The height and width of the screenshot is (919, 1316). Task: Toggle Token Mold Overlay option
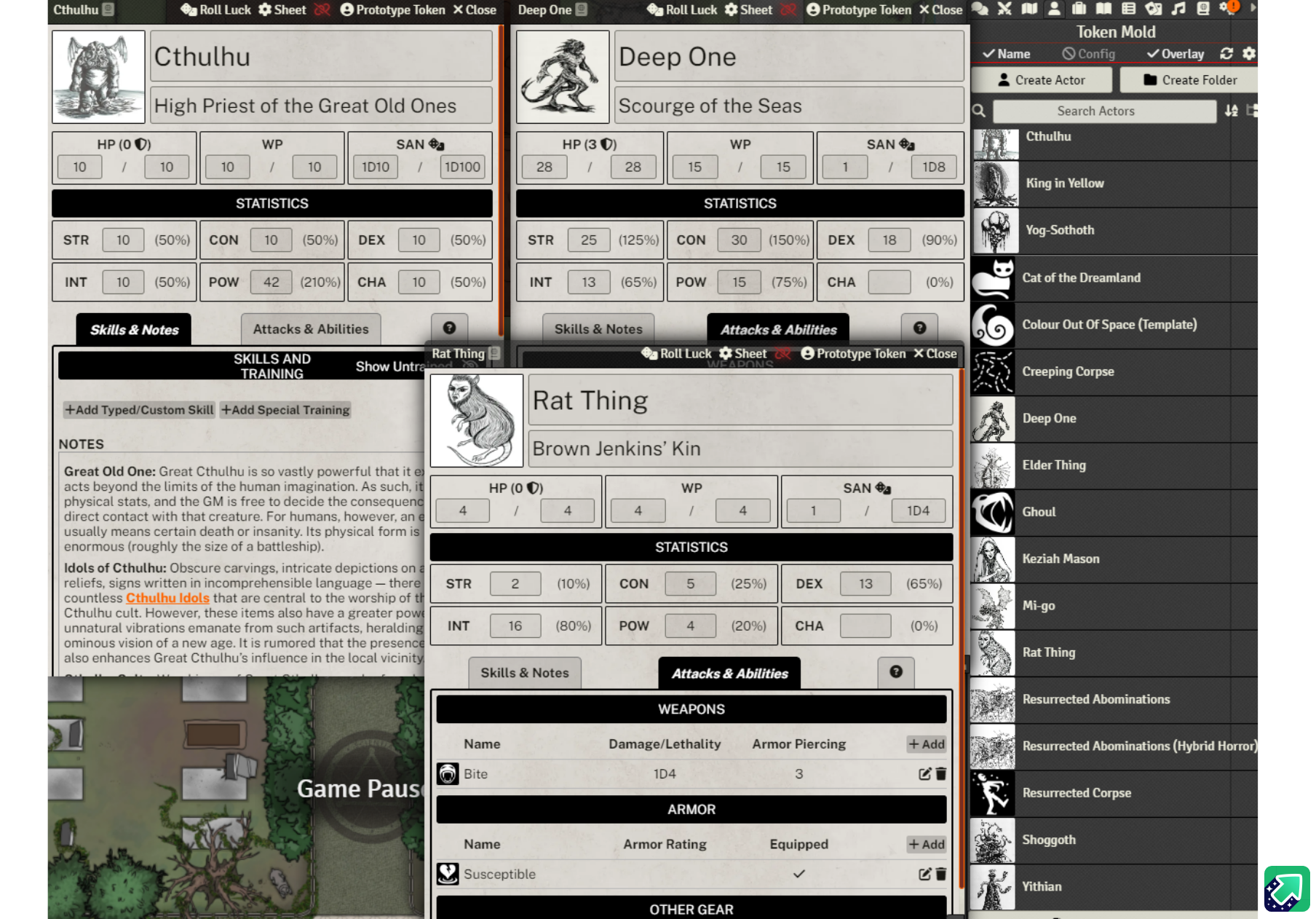[1175, 54]
